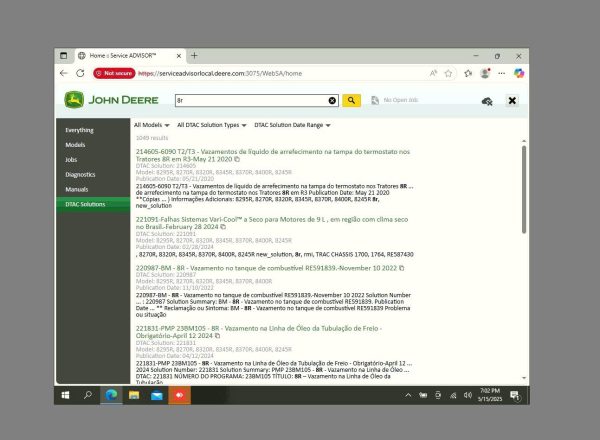600x440 pixels.
Task: Click the network tray icon
Action: (453, 395)
